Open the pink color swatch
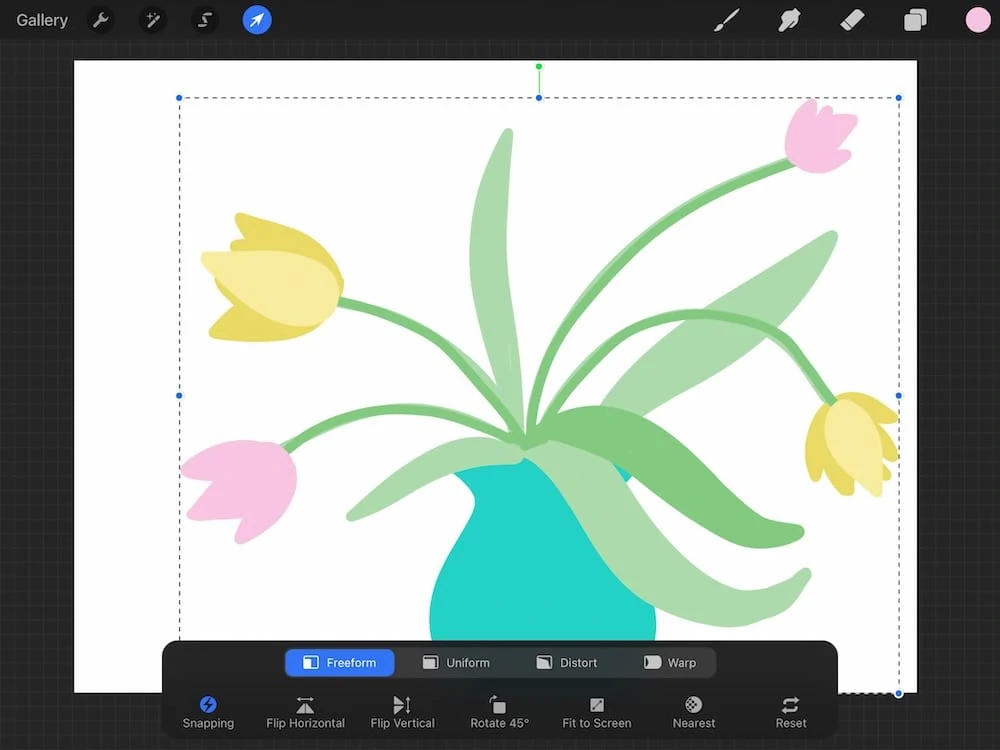Screen dimensions: 1000x750 click(978, 20)
